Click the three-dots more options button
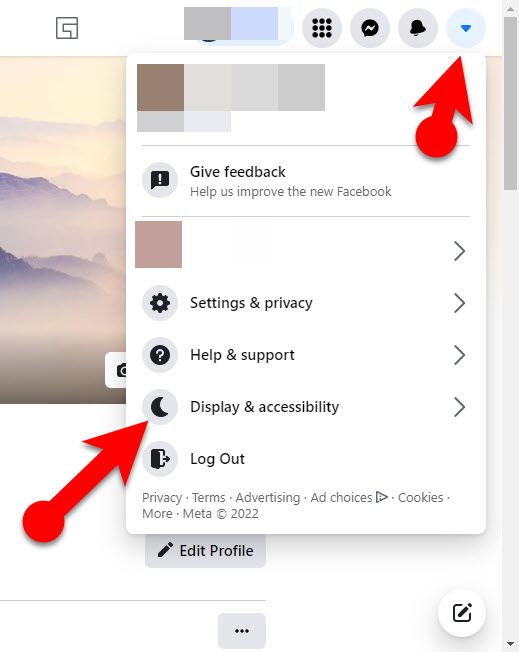Viewport: 519px width, 652px height. coord(242,631)
